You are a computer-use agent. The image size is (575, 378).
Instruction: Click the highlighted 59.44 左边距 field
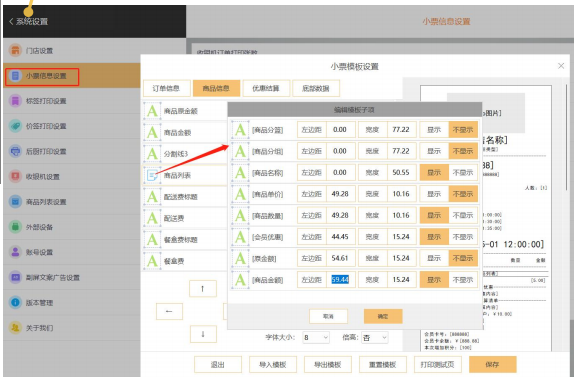coord(340,280)
